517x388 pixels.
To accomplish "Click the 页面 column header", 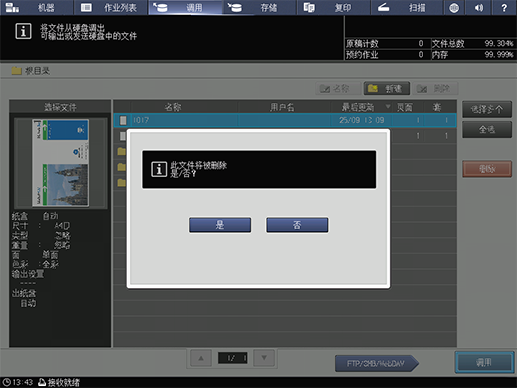I will (x=405, y=107).
